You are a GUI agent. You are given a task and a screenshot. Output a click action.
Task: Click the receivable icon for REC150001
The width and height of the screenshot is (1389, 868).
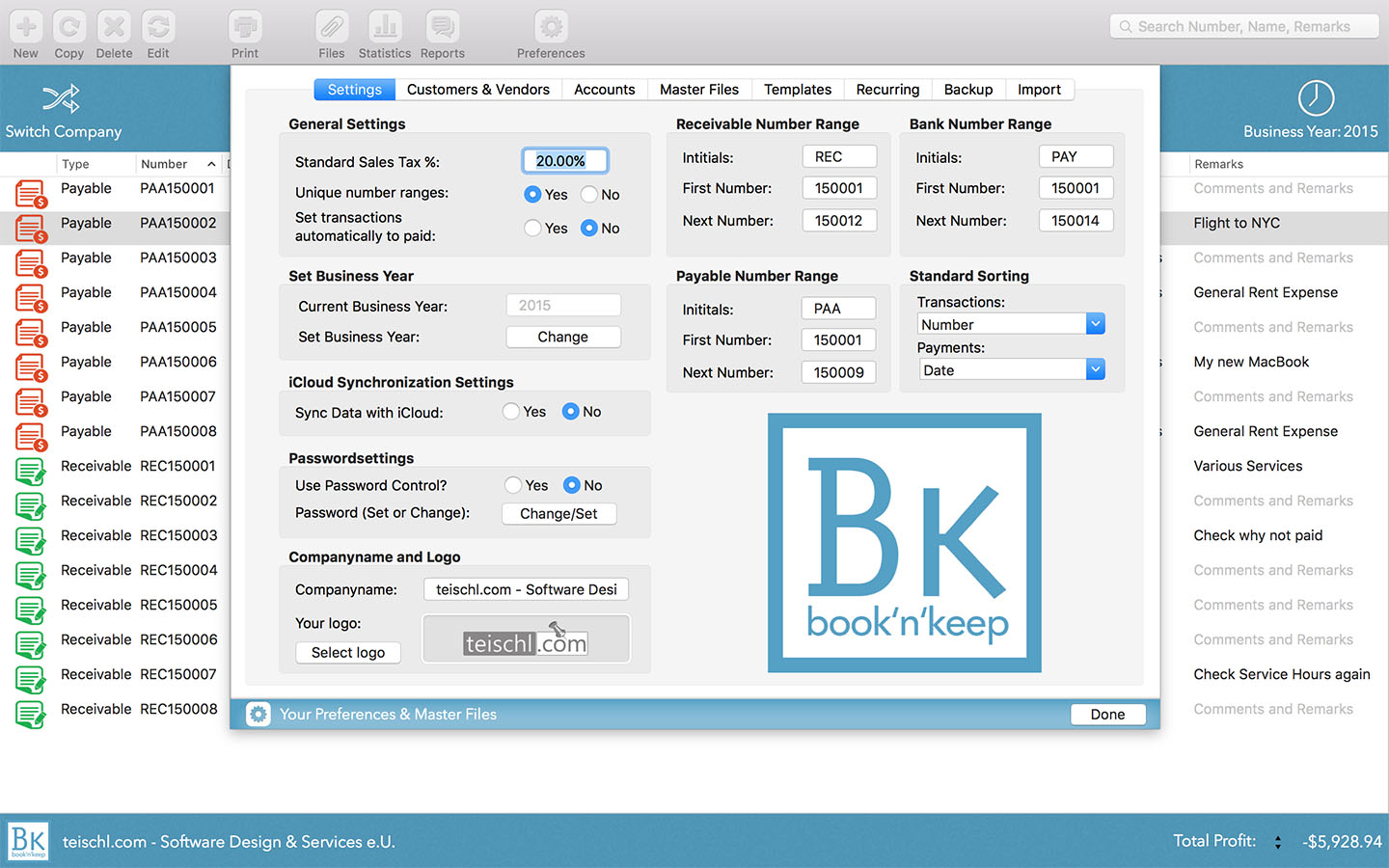[x=30, y=472]
